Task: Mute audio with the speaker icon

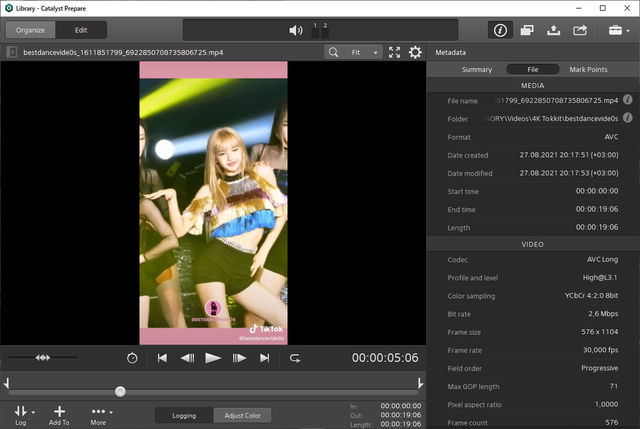Action: (296, 30)
